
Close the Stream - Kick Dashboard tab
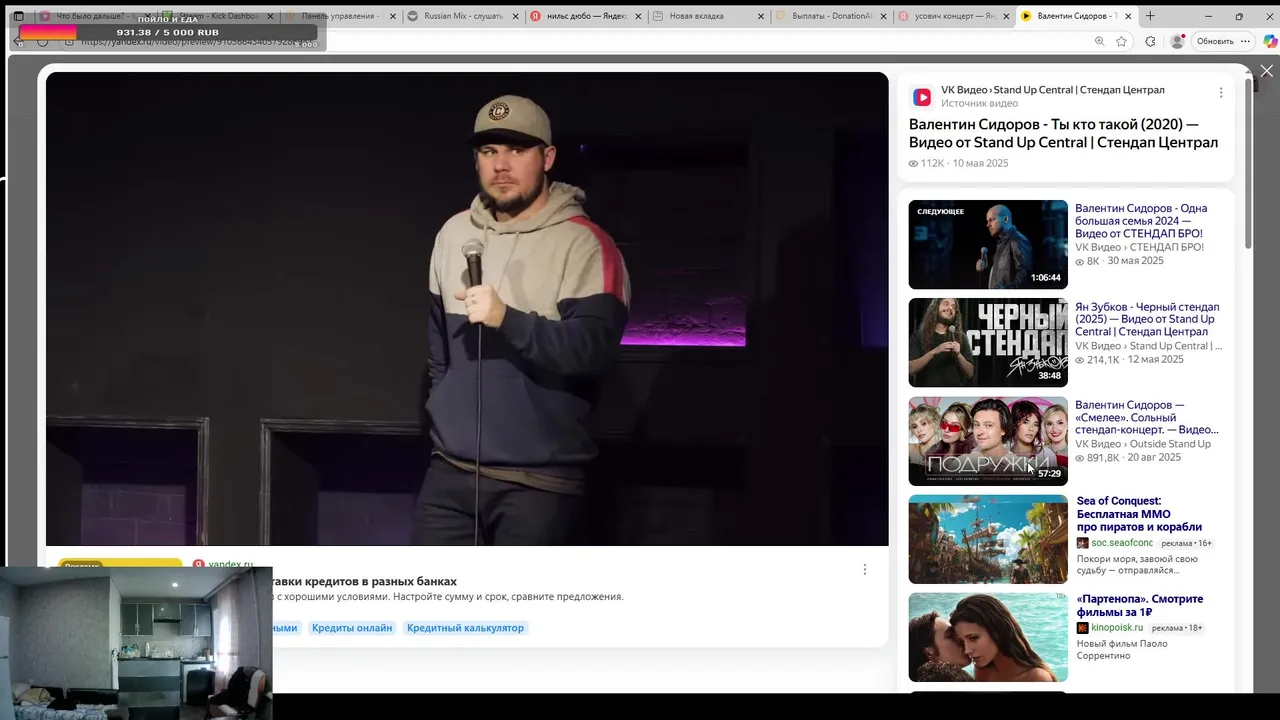tap(270, 16)
